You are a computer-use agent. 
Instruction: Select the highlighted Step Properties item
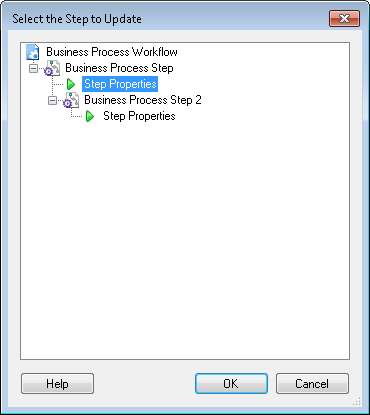pyautogui.click(x=120, y=84)
